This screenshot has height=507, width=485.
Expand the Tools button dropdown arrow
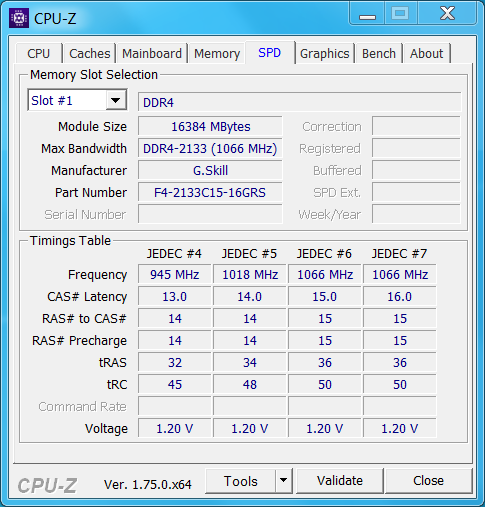[284, 480]
